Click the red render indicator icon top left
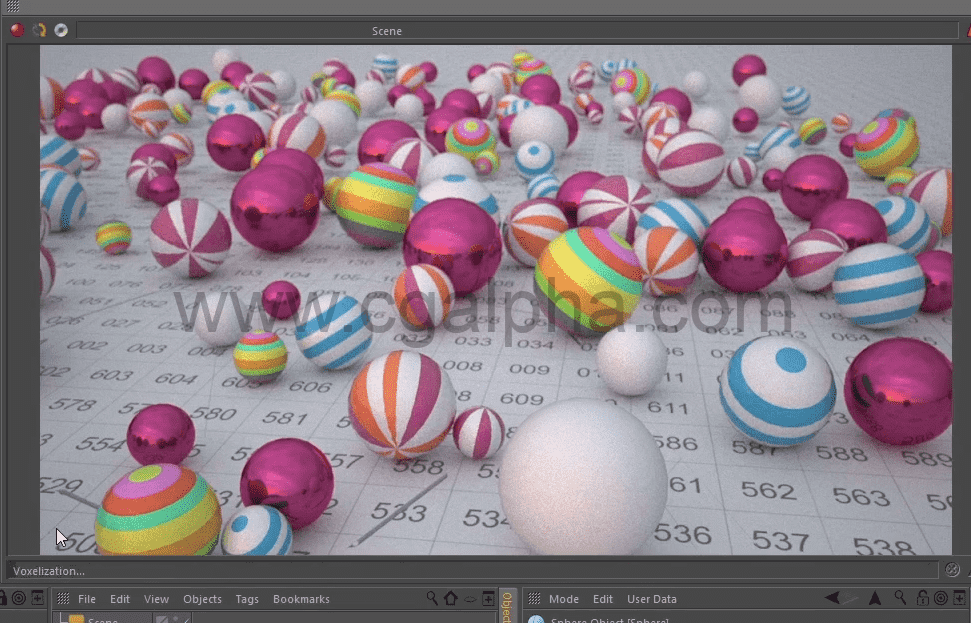Viewport: 971px width, 623px height. [x=15, y=31]
